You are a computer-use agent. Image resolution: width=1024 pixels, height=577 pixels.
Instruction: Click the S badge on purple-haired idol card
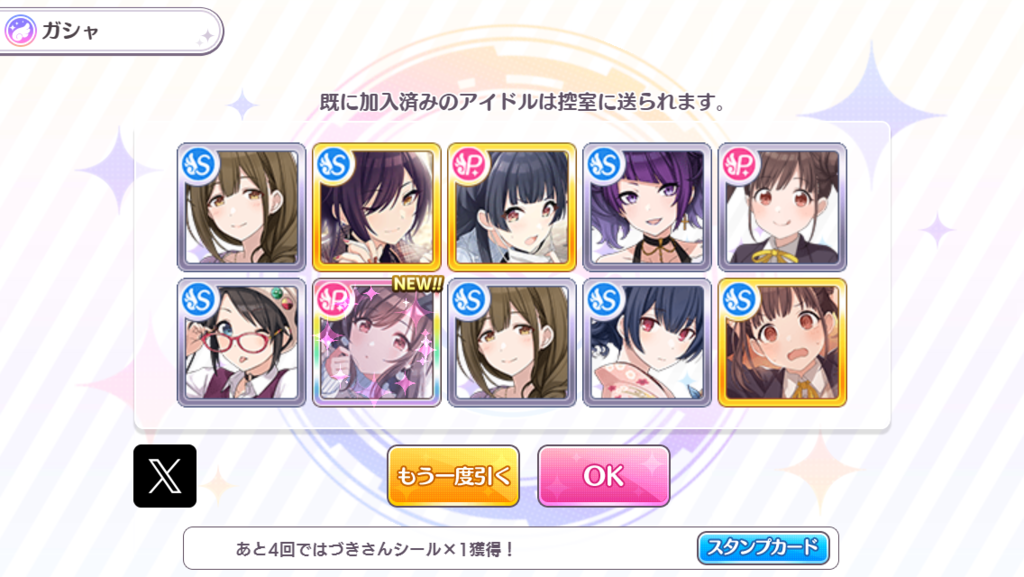tap(605, 164)
